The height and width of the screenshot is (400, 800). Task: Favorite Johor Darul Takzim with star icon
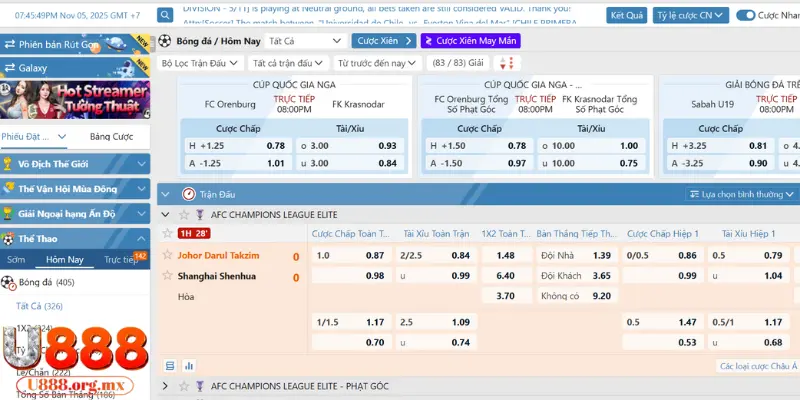pyautogui.click(x=167, y=255)
